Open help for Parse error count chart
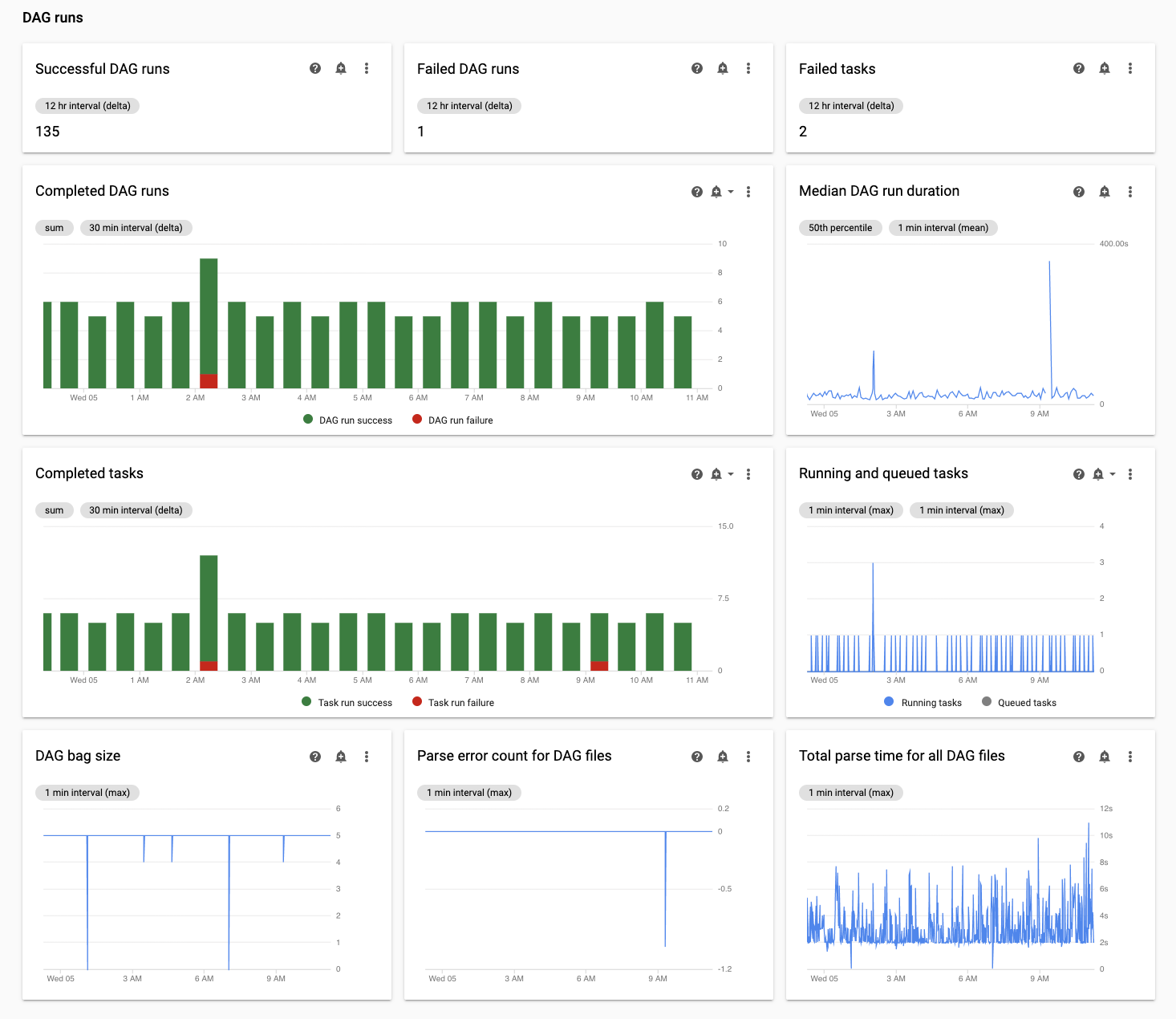 tap(697, 757)
